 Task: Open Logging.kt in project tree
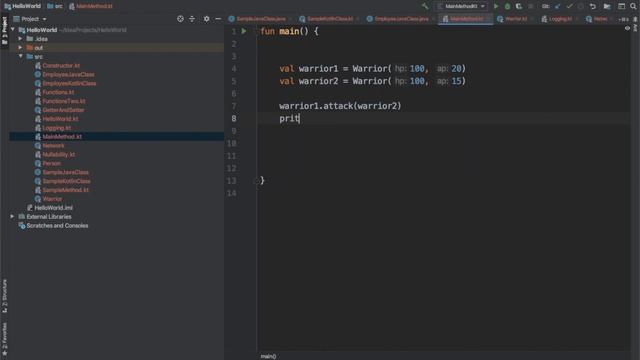coord(57,128)
